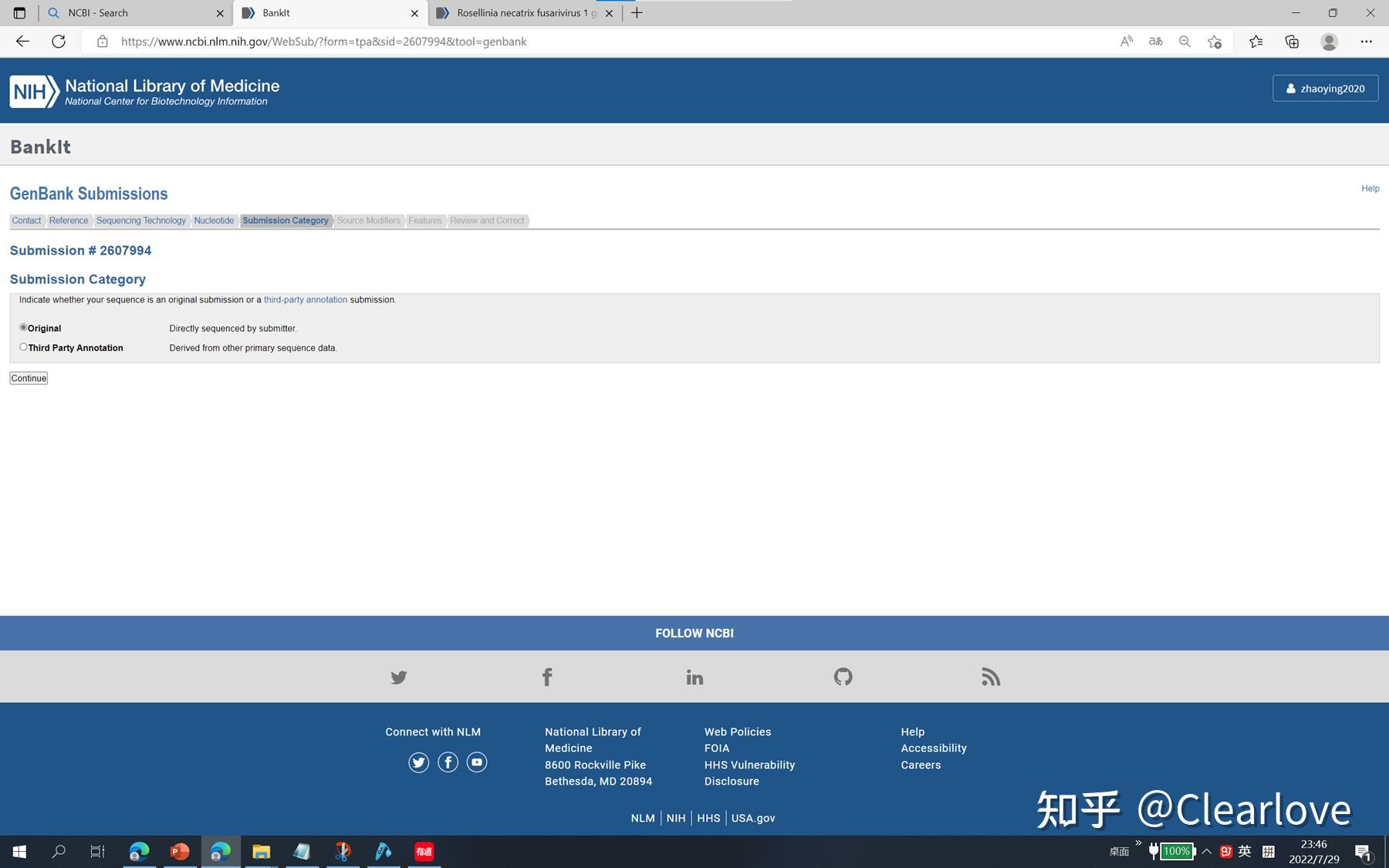This screenshot has width=1389, height=868.
Task: Switch to the Contact step tab
Action: 26,220
